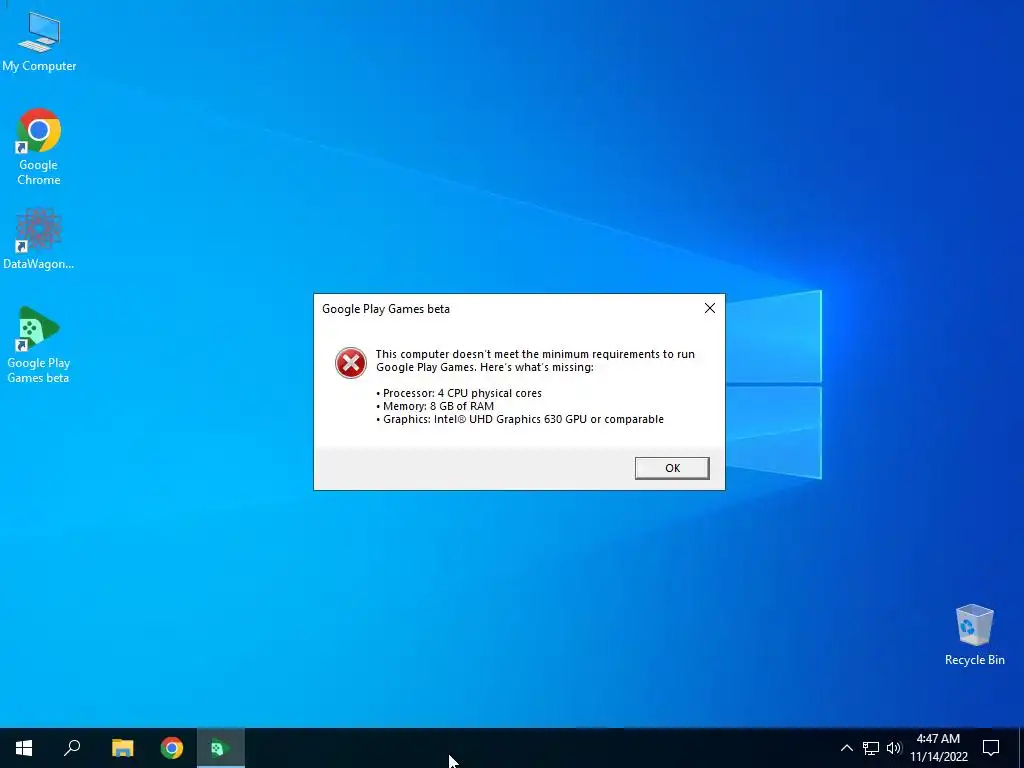The height and width of the screenshot is (768, 1024).
Task: Open the Windows Start menu
Action: 24,748
